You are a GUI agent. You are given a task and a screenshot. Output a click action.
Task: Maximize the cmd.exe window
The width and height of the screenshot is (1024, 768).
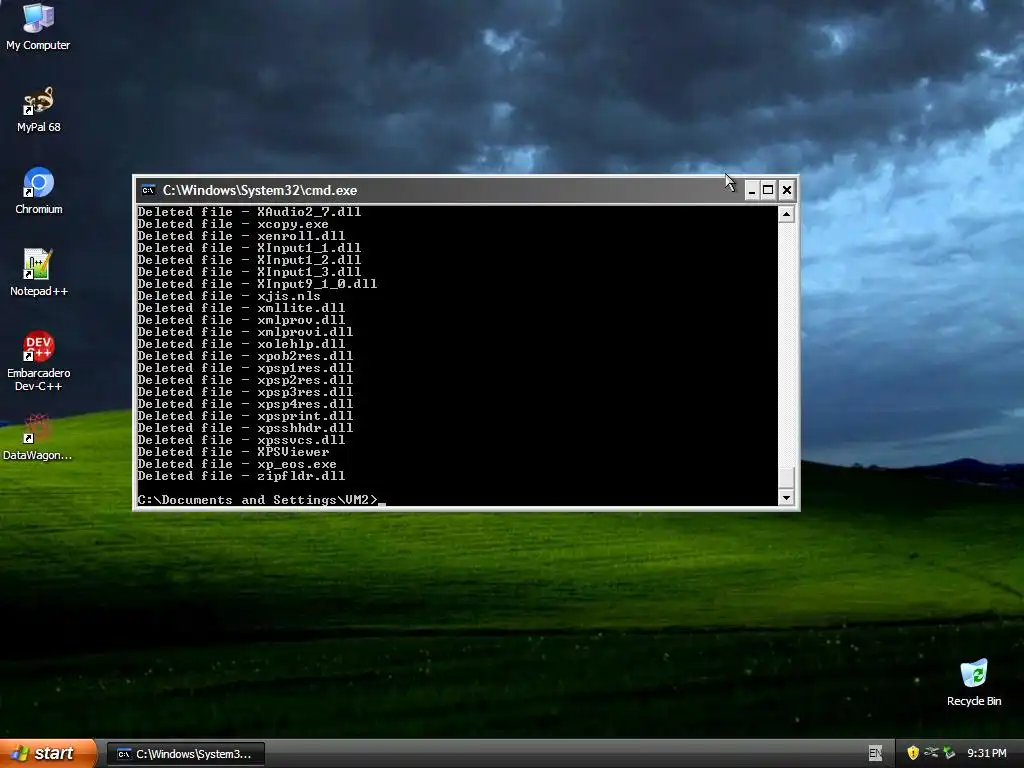(769, 190)
